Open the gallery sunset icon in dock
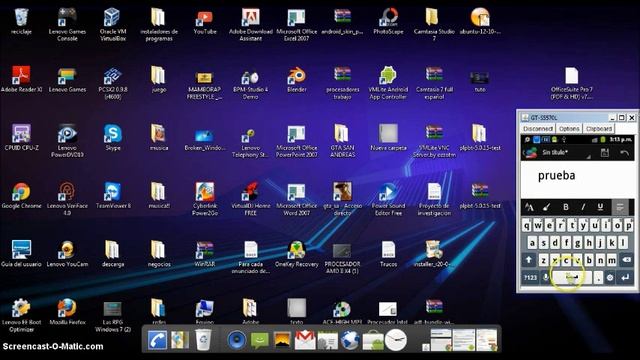Image resolution: width=640 pixels, height=360 pixels. pyautogui.click(x=282, y=340)
